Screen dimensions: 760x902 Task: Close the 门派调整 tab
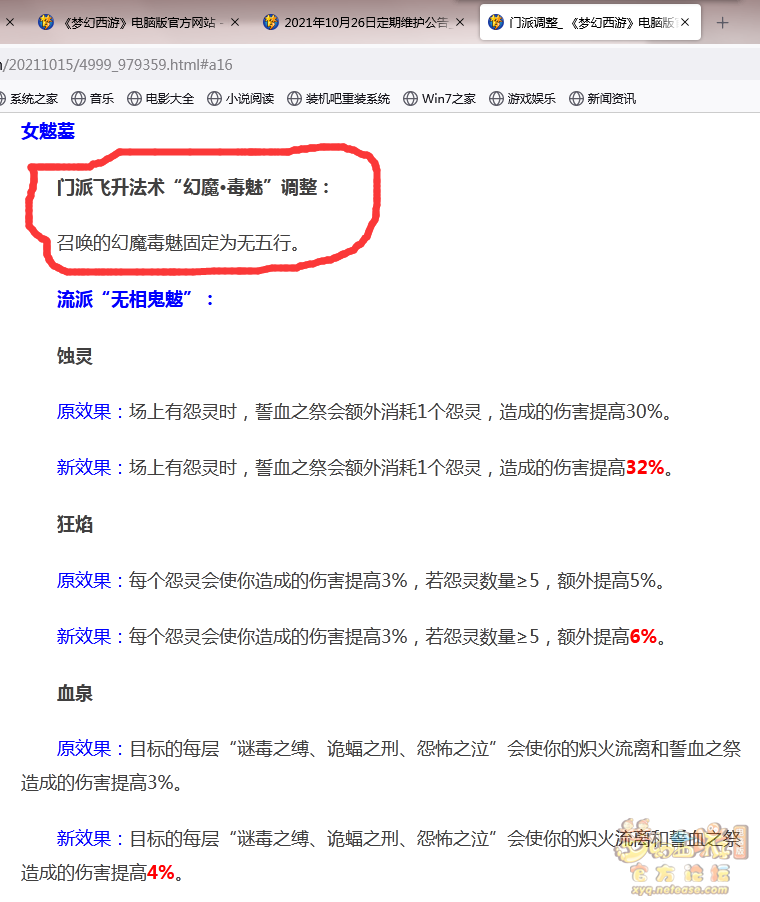tap(685, 22)
